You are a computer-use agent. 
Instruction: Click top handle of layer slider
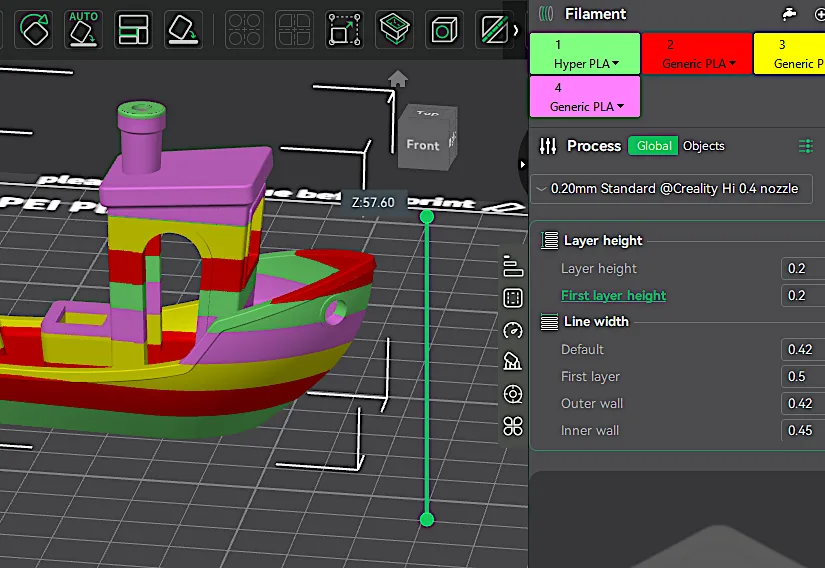[427, 217]
